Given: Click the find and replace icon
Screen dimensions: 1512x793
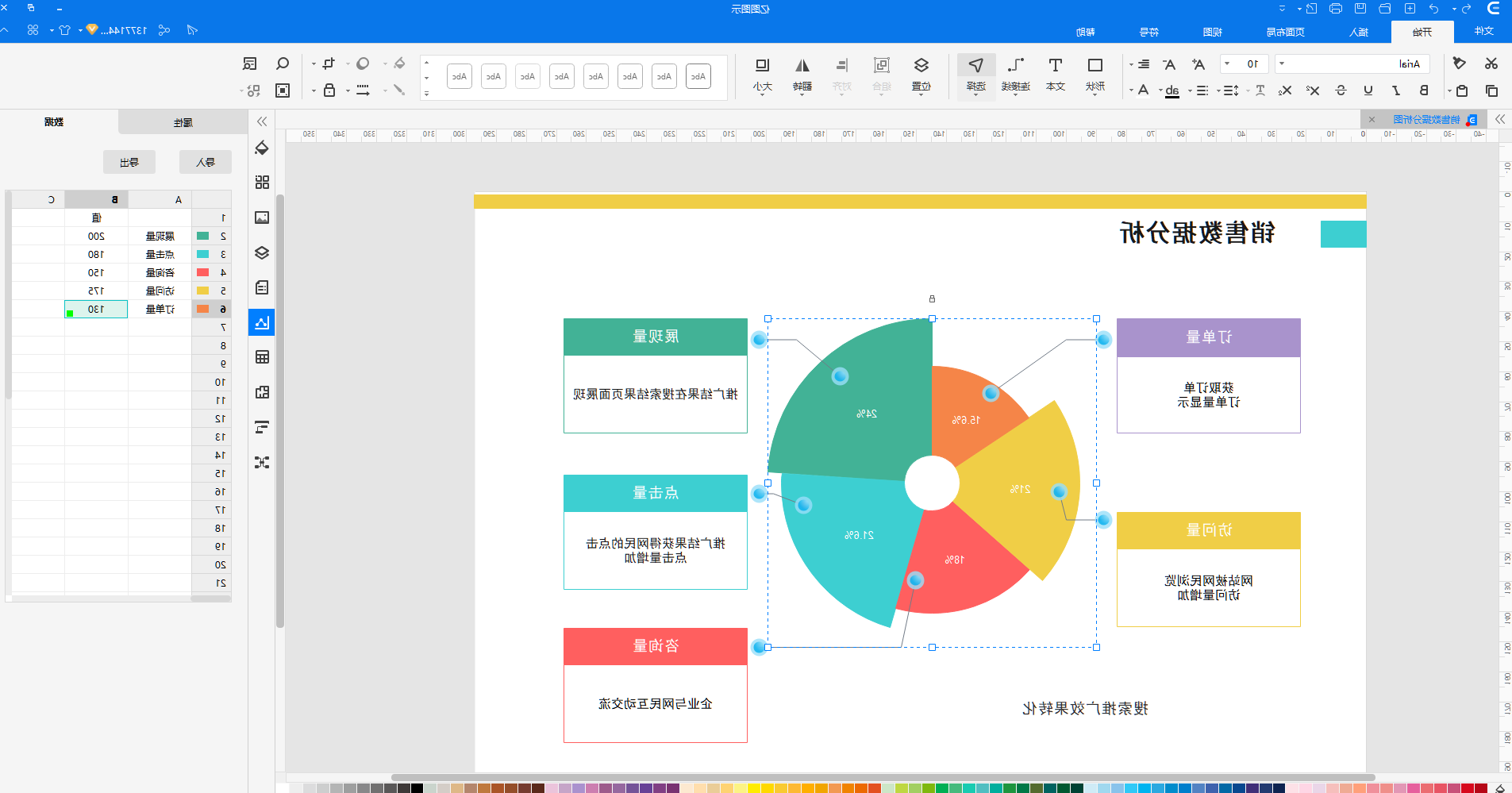Looking at the screenshot, I should [x=250, y=64].
